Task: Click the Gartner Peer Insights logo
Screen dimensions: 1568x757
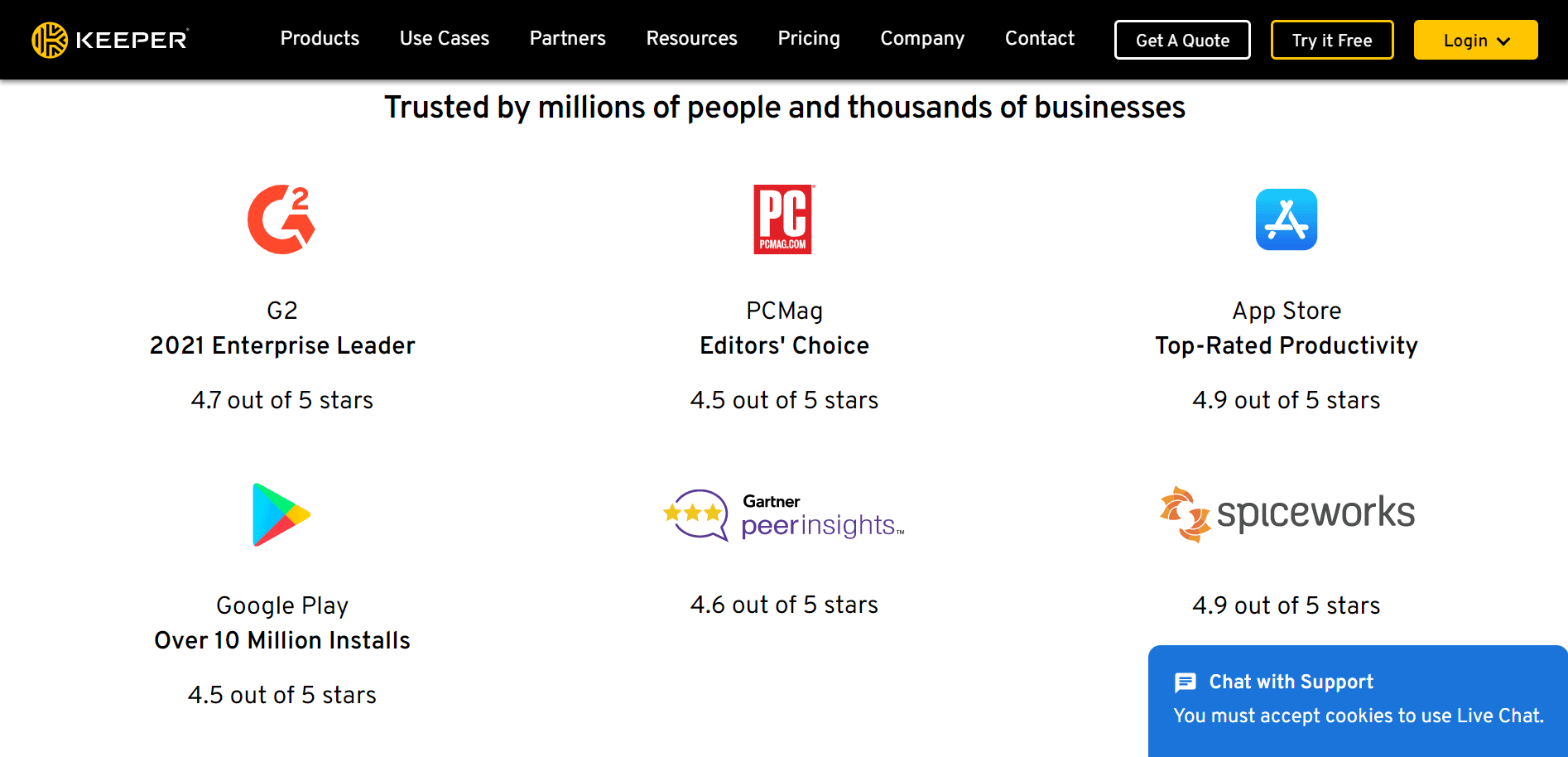Action: (784, 514)
